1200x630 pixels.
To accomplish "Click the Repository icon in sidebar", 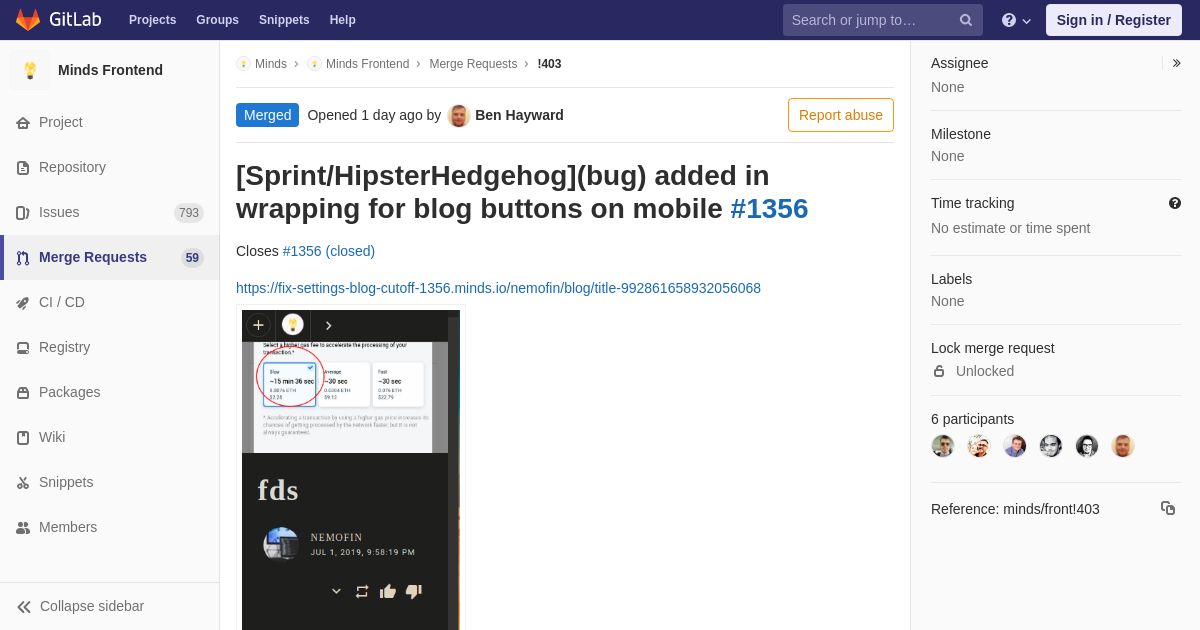I will [x=23, y=168].
